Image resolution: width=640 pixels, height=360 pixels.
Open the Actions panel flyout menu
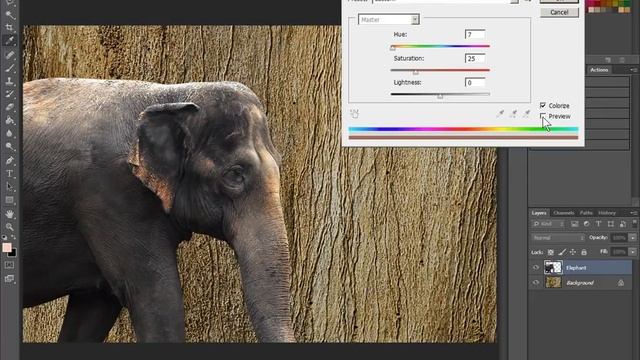[633, 70]
